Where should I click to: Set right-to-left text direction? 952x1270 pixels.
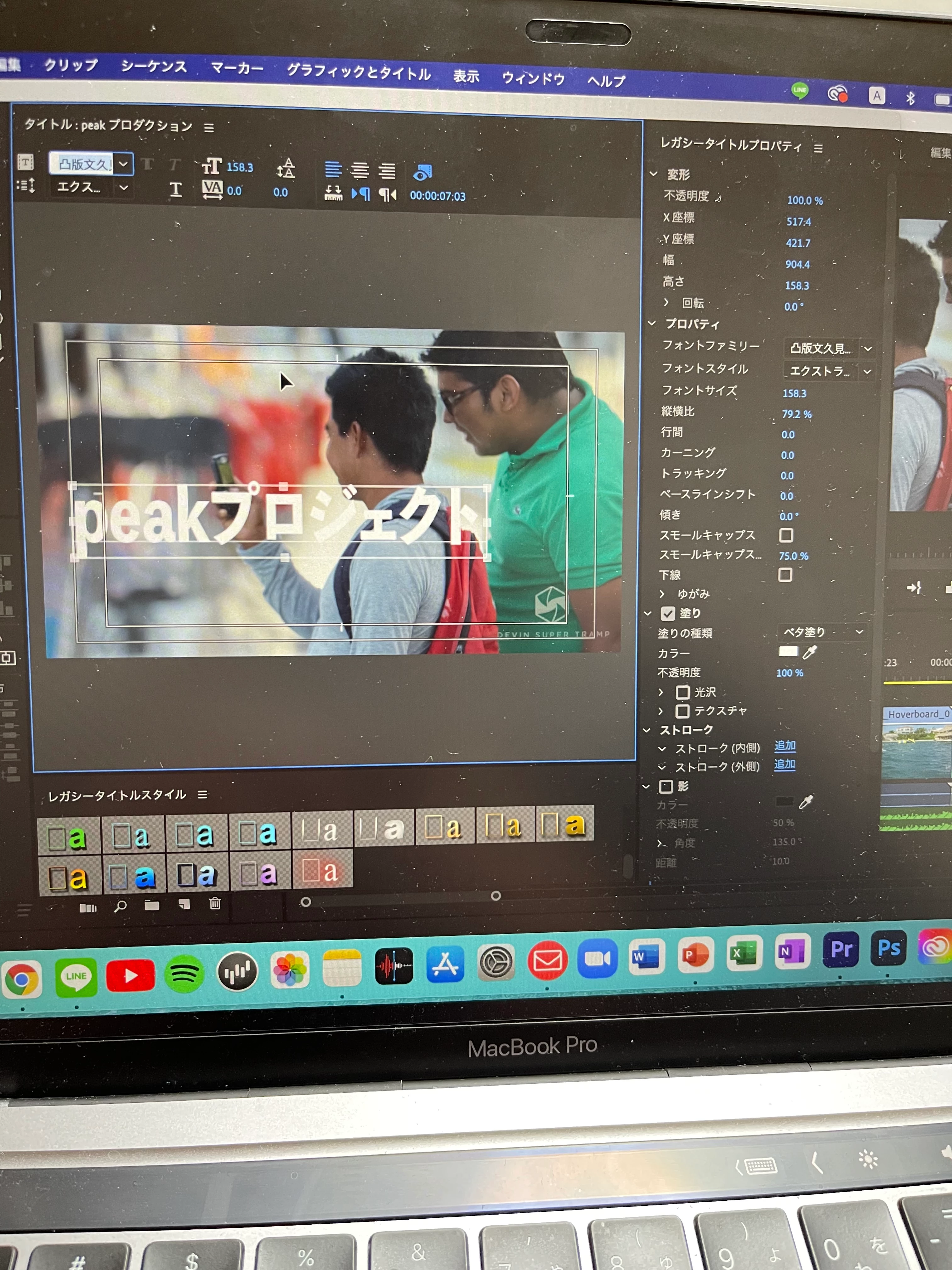pos(387,195)
